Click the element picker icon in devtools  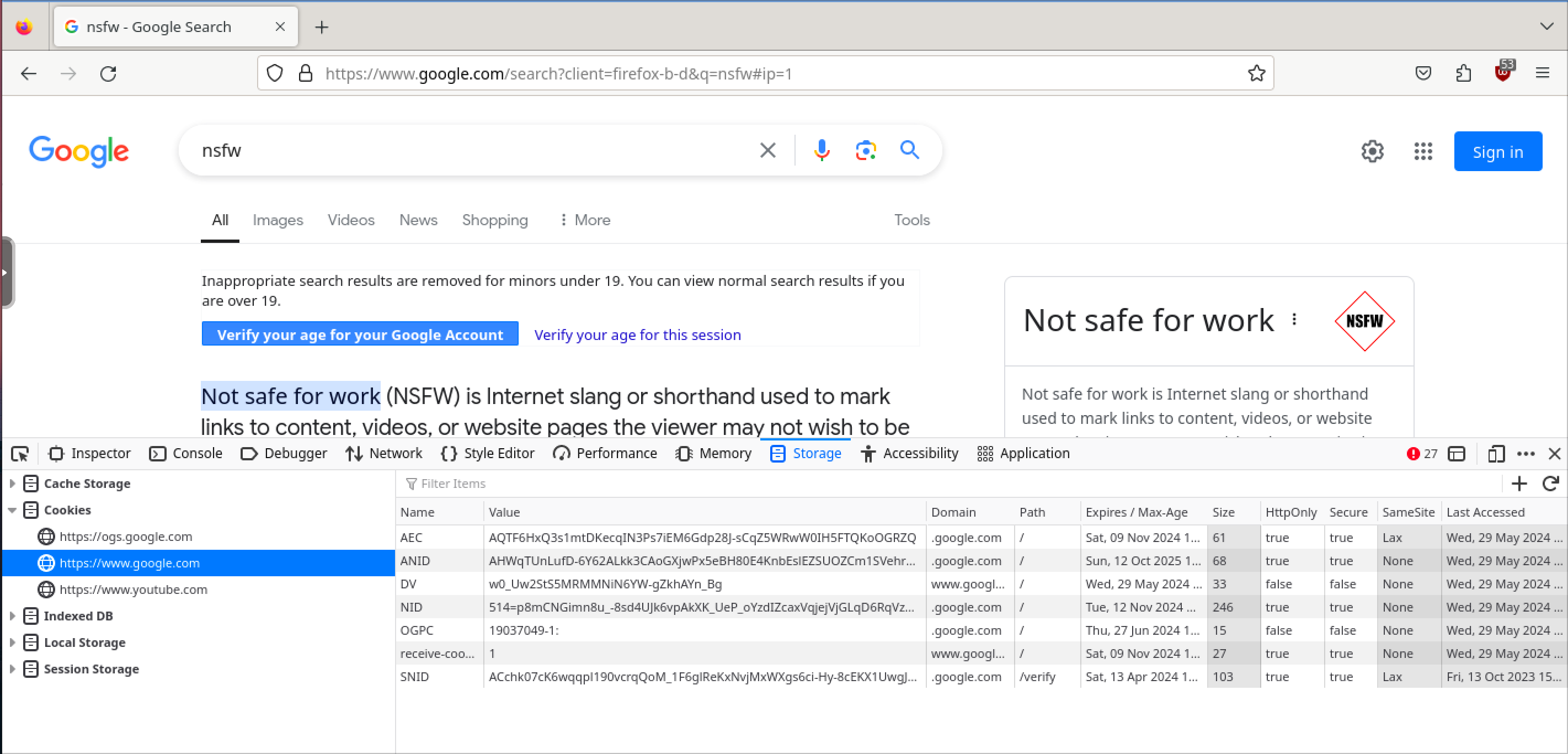coord(19,454)
